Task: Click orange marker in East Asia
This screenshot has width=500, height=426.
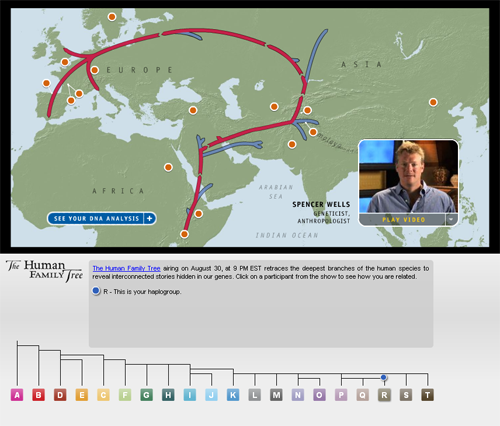Action: click(433, 102)
